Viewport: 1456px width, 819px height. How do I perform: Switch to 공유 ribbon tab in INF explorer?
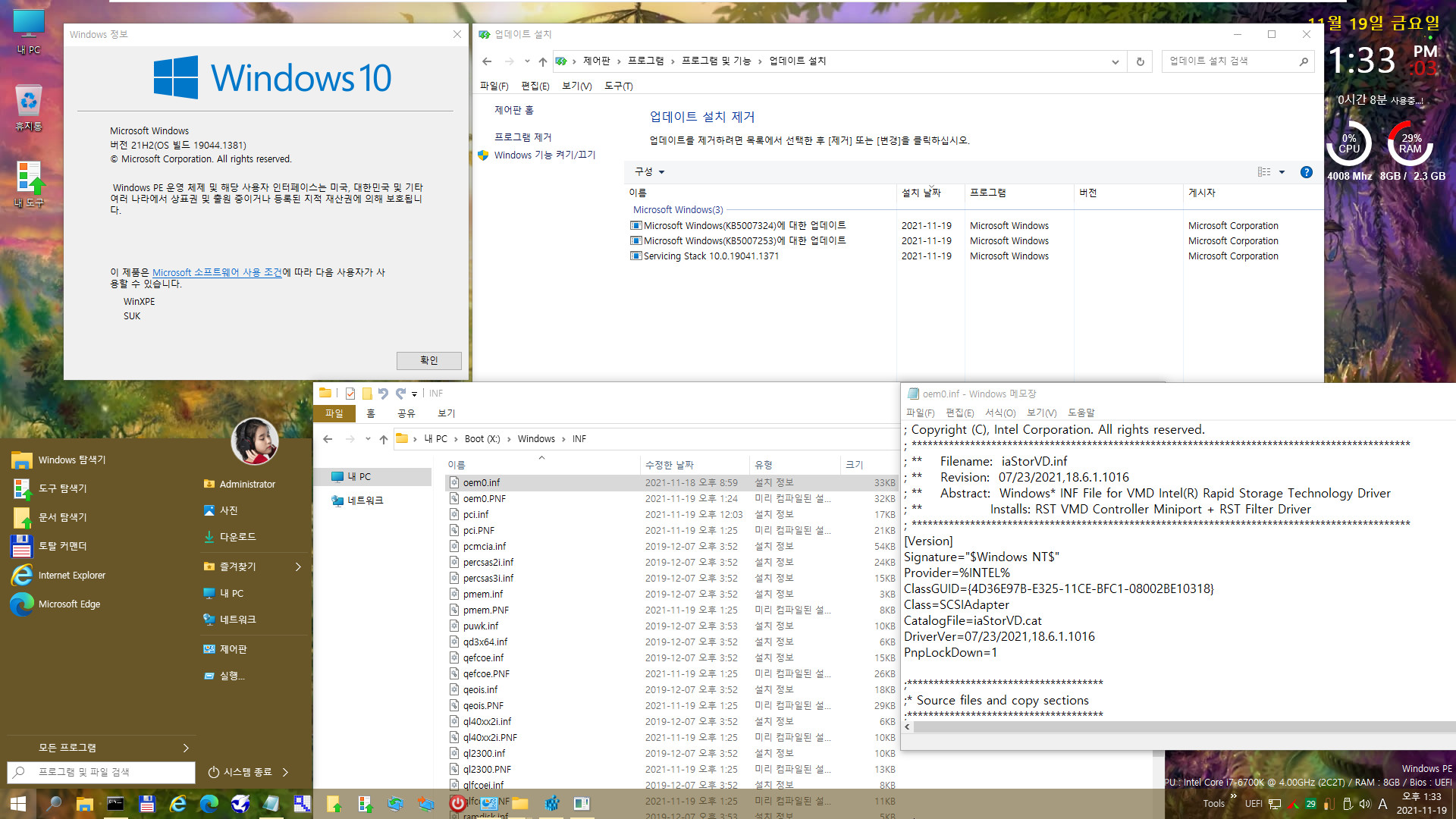[406, 413]
